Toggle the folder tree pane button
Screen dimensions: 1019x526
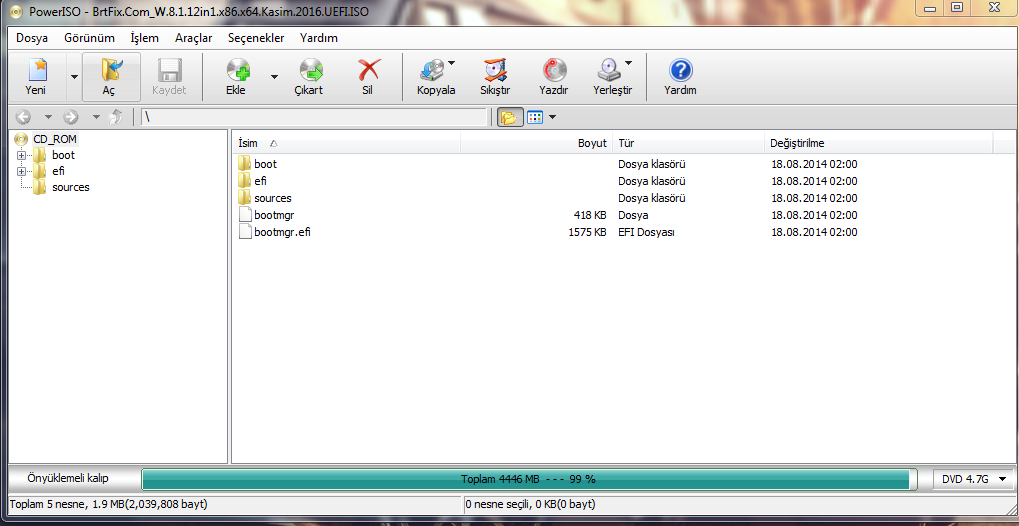(x=510, y=117)
